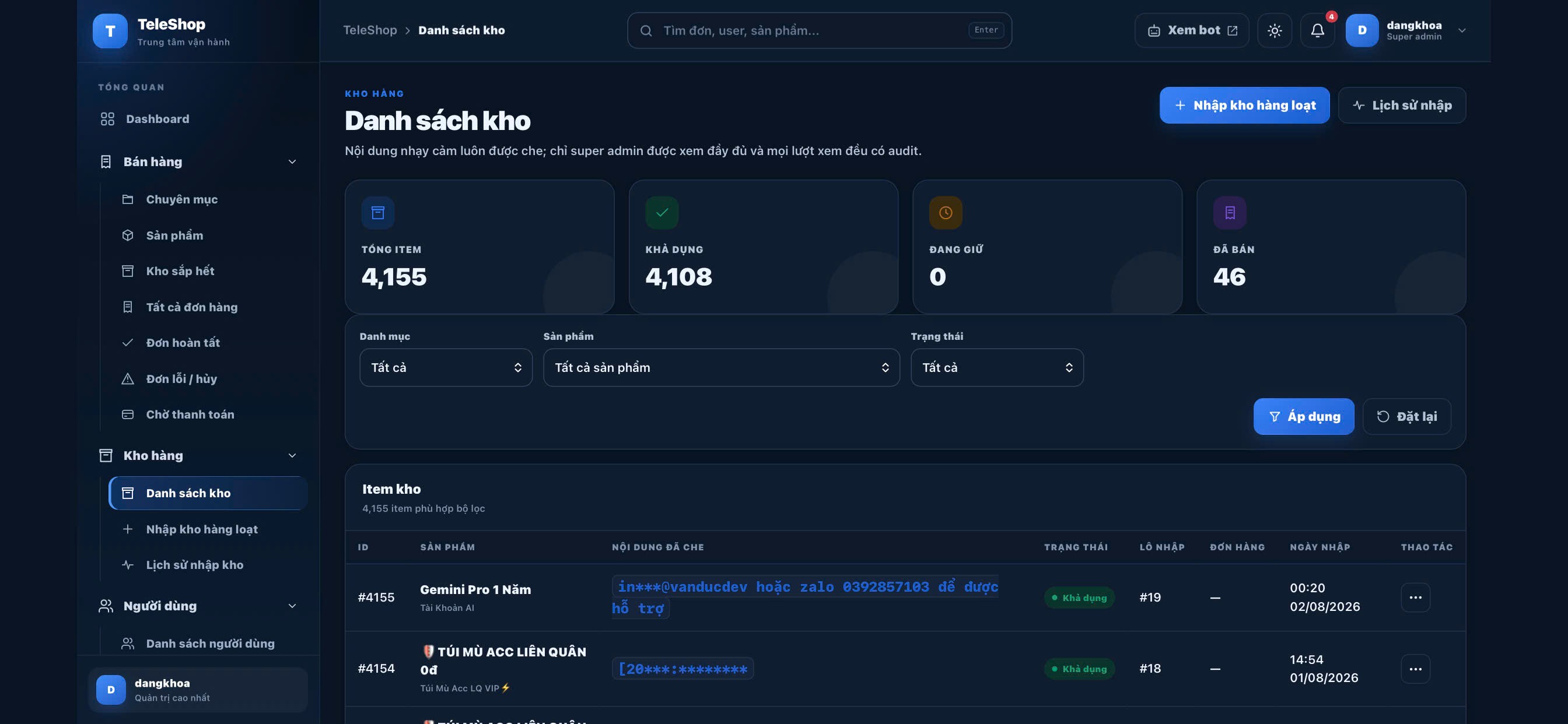
Task: Click Lịch sử nhập button
Action: point(1402,106)
